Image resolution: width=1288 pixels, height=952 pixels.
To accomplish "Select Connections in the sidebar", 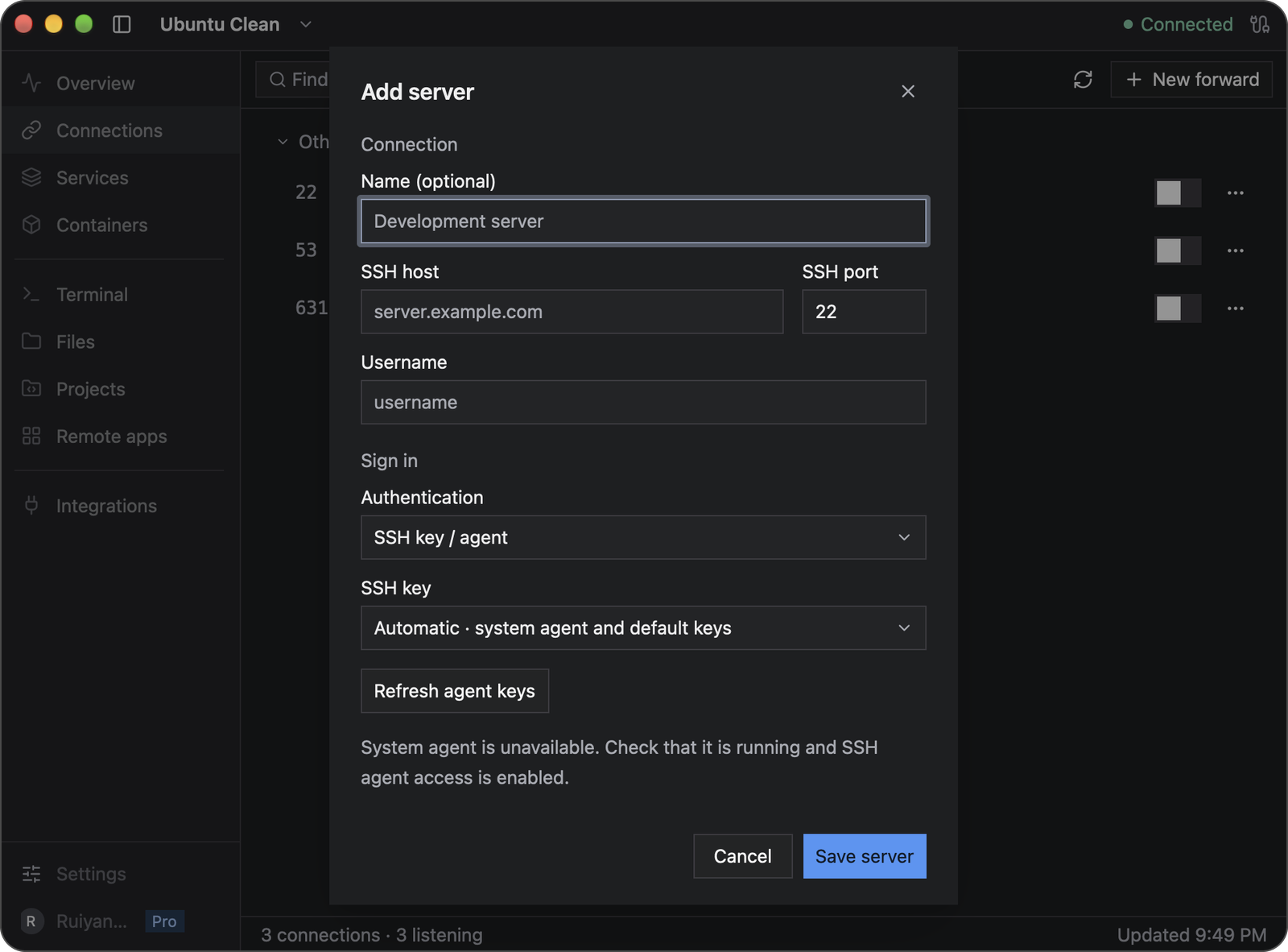I will pyautogui.click(x=121, y=130).
